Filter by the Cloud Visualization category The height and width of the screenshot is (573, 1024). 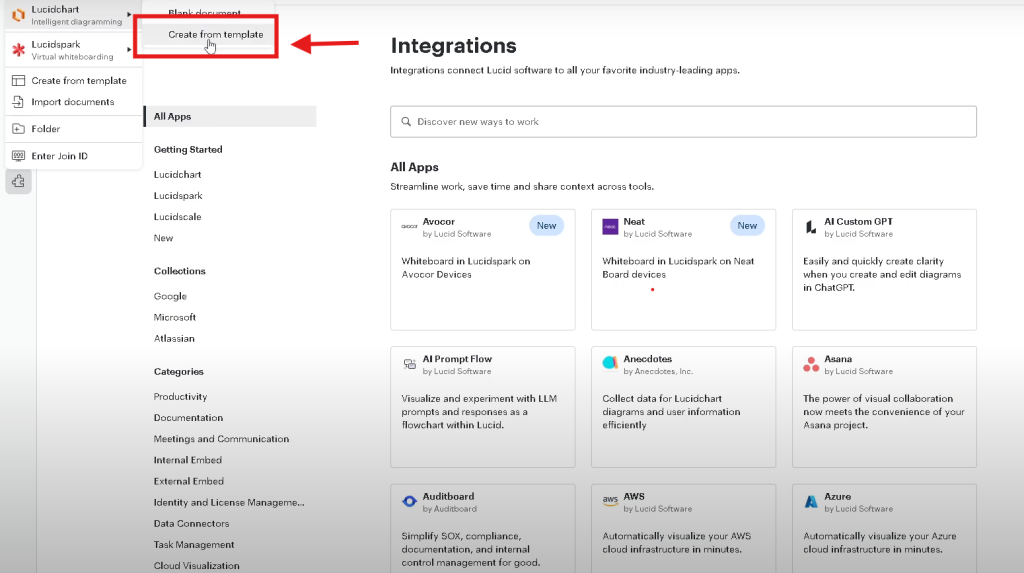[x=197, y=566]
